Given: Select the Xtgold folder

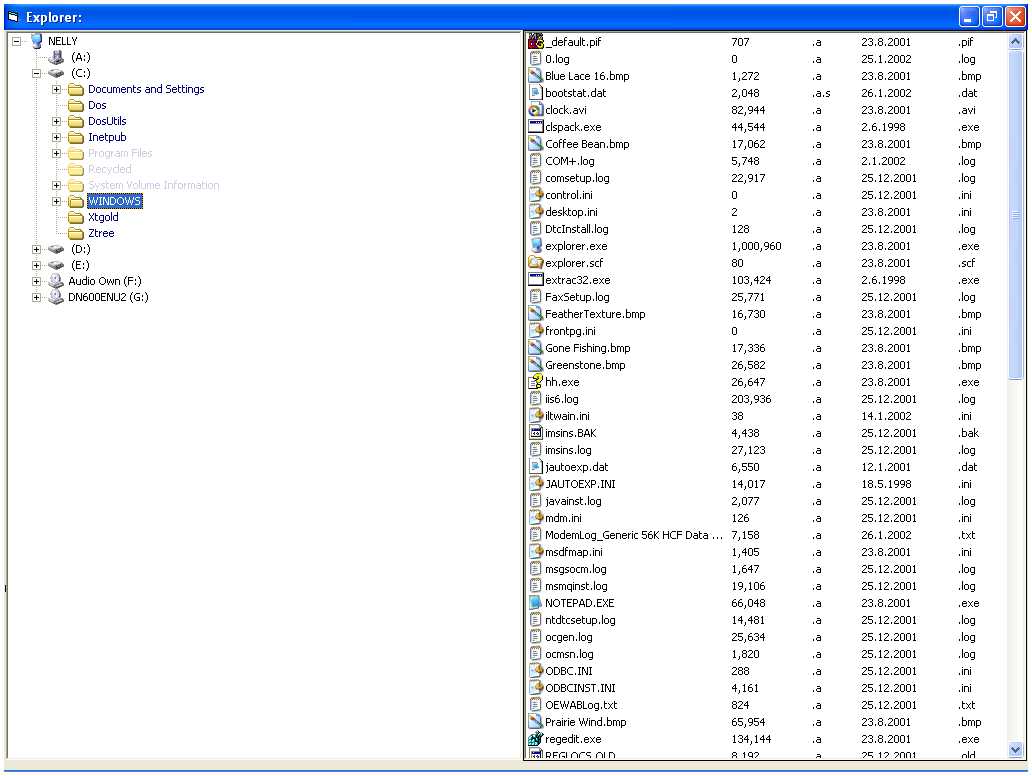Looking at the screenshot, I should pyautogui.click(x=103, y=217).
